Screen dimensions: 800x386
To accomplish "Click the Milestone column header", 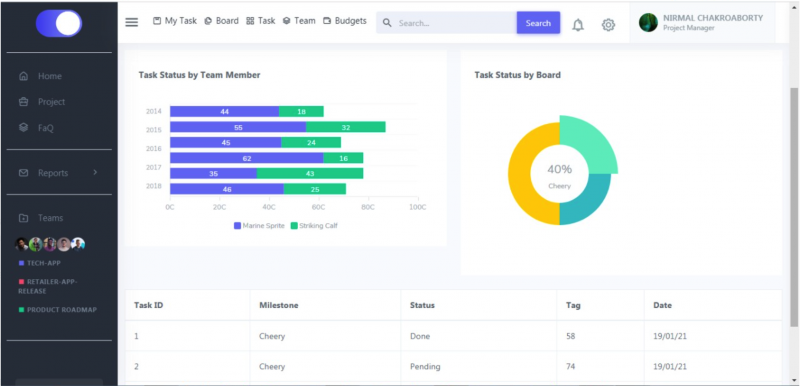I will pyautogui.click(x=279, y=305).
